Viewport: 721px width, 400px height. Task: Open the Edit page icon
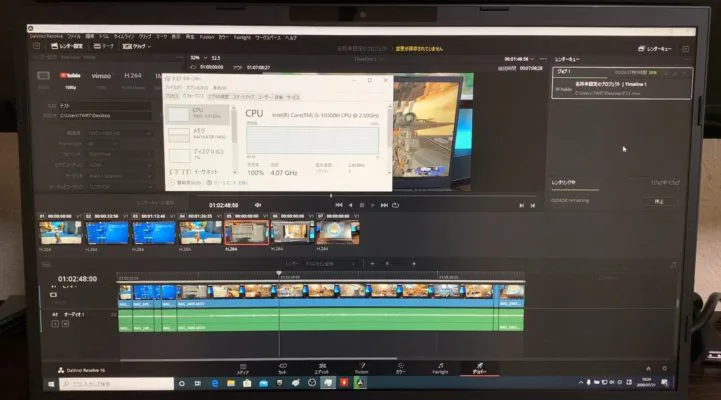point(322,369)
